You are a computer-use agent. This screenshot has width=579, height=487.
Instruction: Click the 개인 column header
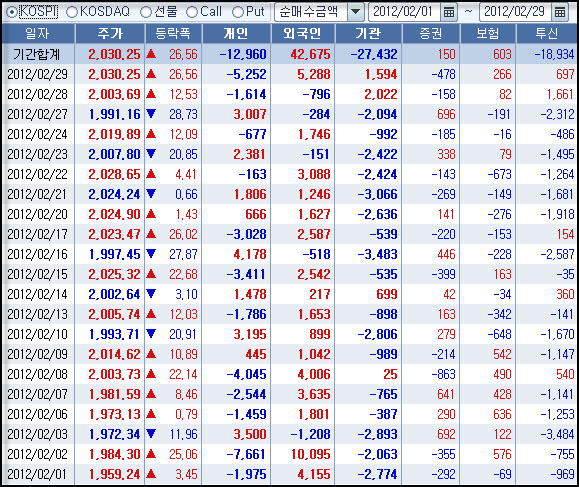(x=236, y=34)
